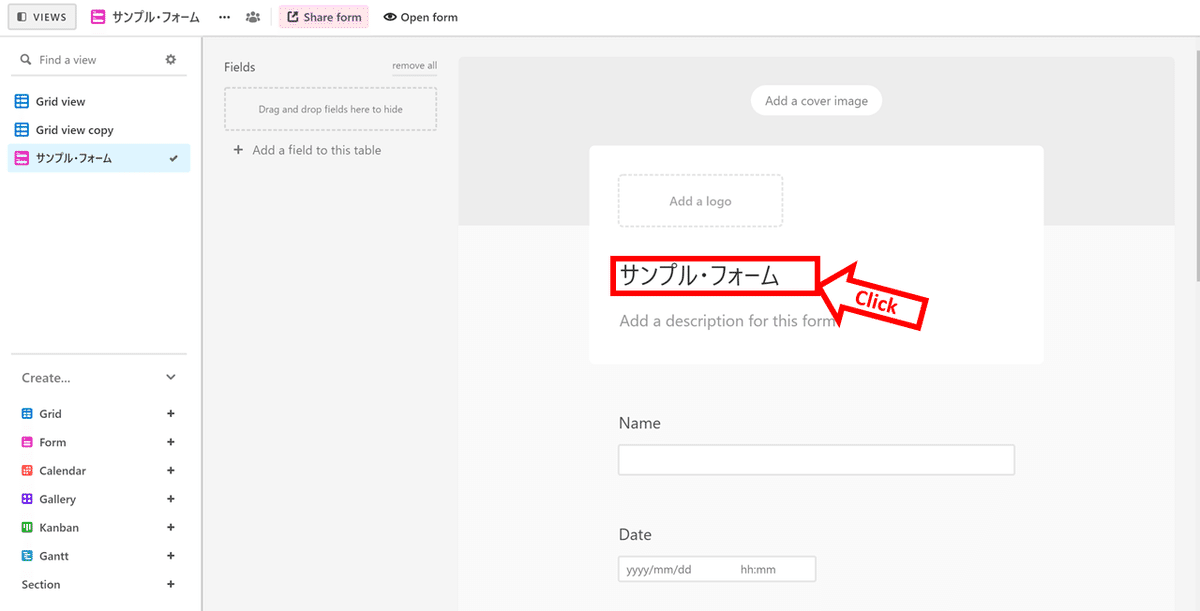The image size is (1200, 611).
Task: Click the Open form button
Action: 421,17
